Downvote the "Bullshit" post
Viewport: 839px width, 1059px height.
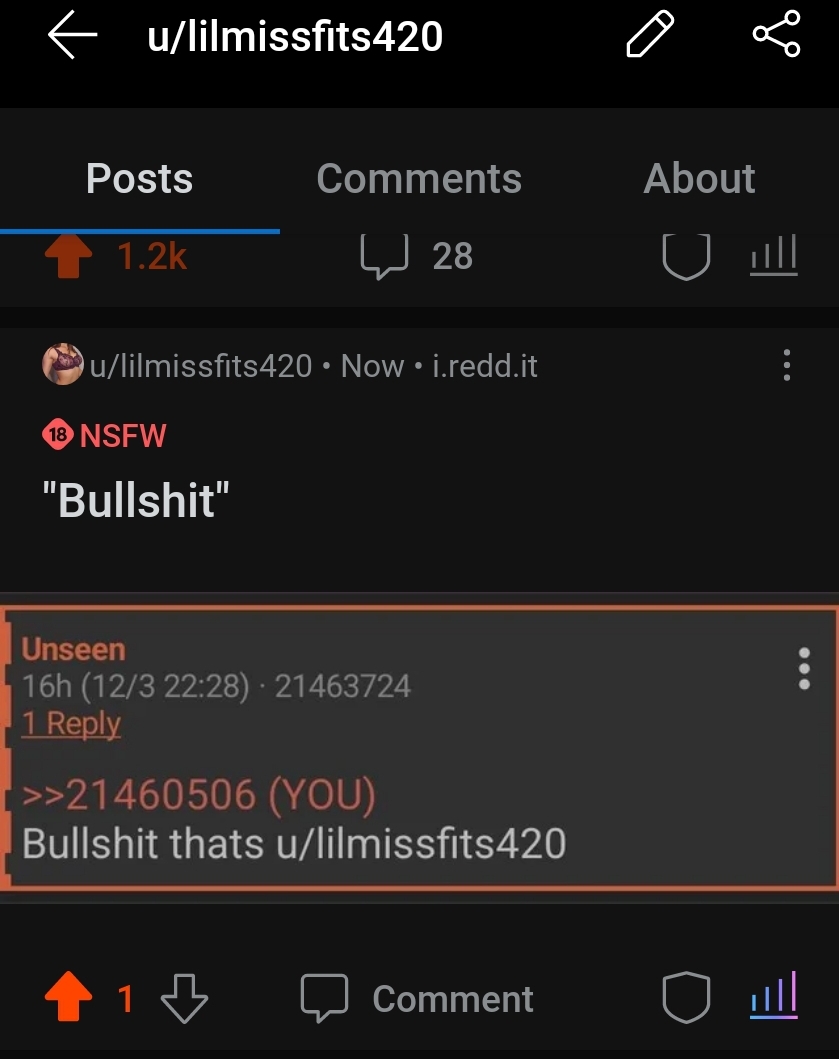(x=184, y=998)
